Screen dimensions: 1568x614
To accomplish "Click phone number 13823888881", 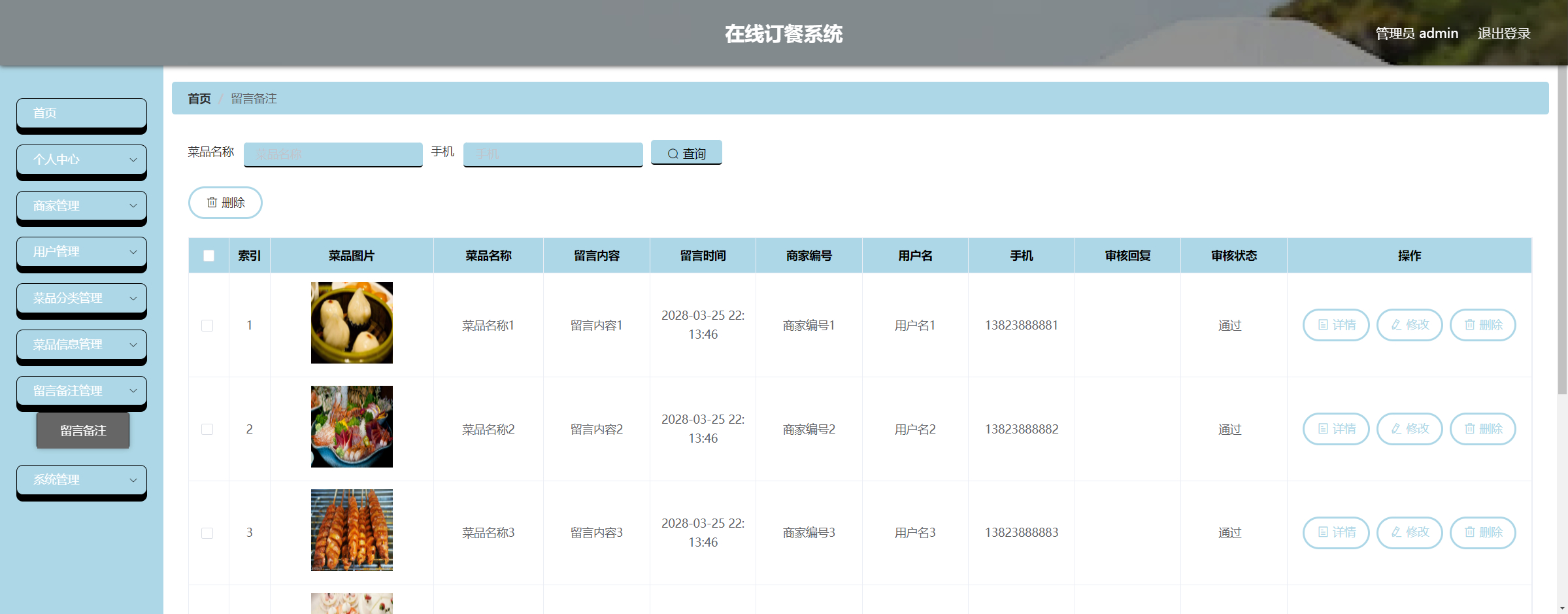I will tap(1022, 325).
